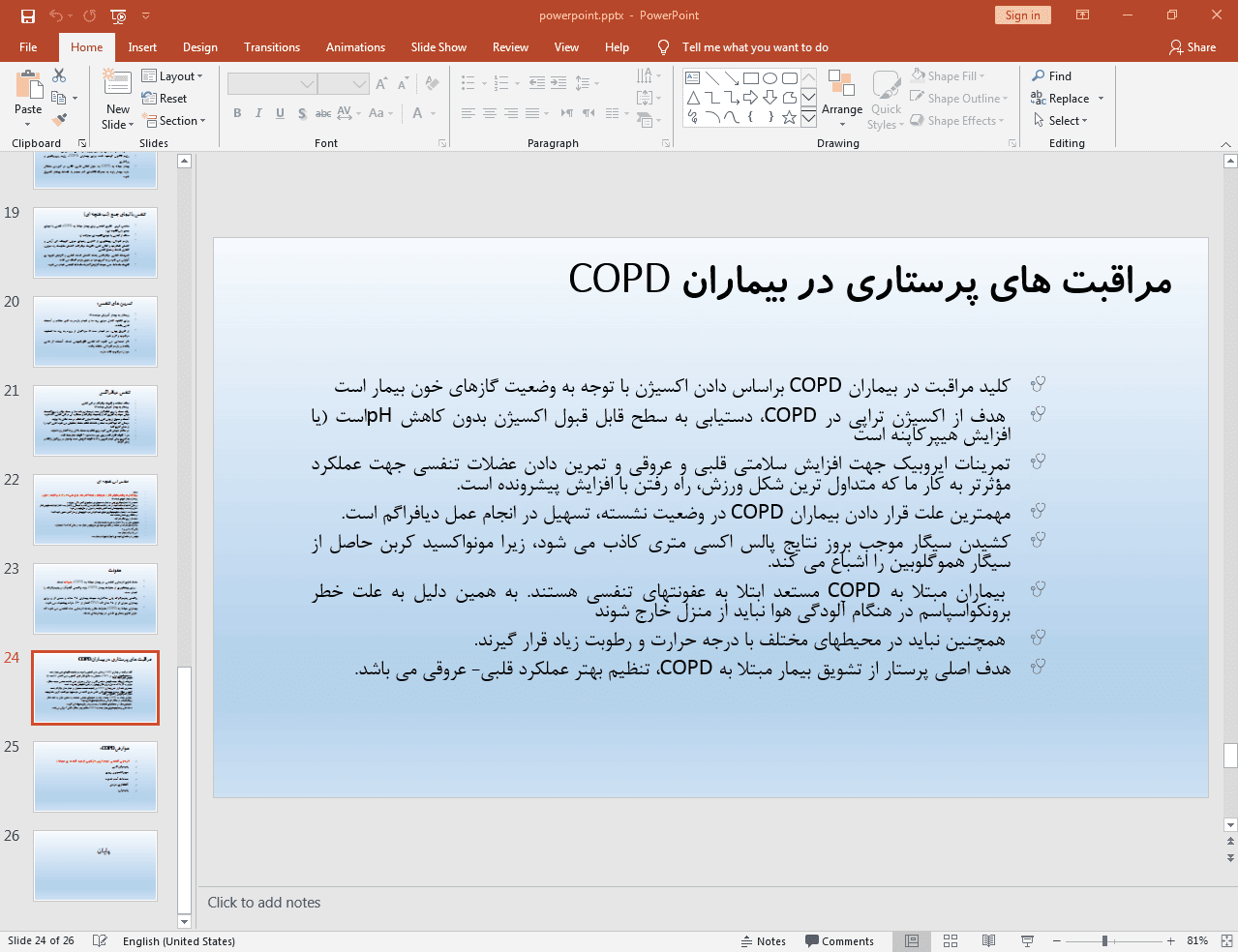Increase font size icon
The width and height of the screenshot is (1238, 952).
click(x=381, y=84)
